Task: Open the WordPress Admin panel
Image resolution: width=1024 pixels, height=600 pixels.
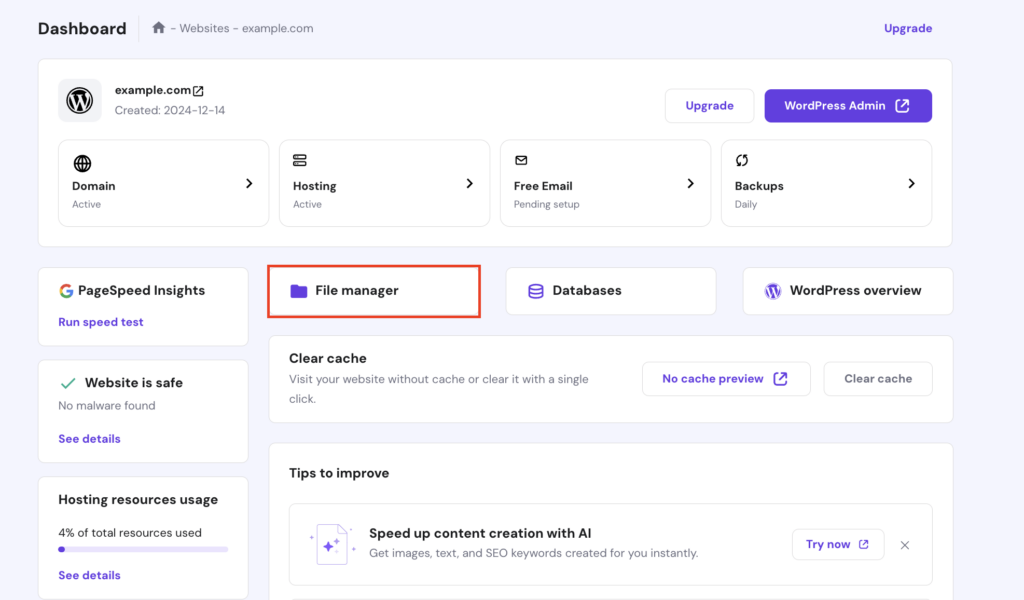Action: pyautogui.click(x=848, y=105)
